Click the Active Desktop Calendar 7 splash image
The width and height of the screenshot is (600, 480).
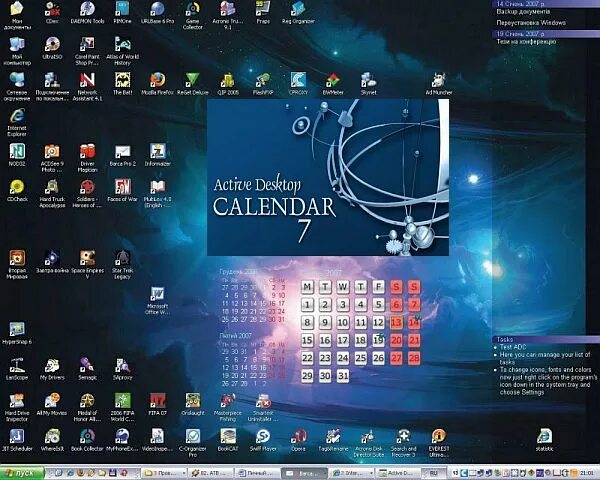tap(328, 177)
